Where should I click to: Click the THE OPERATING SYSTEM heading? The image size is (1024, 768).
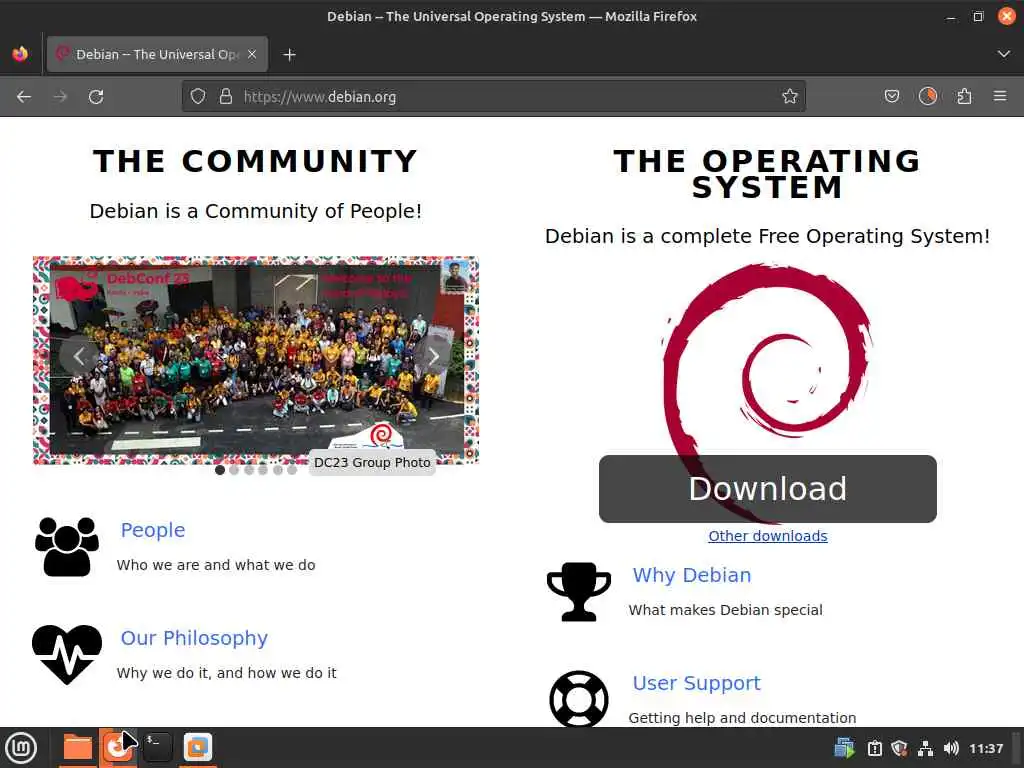767,174
